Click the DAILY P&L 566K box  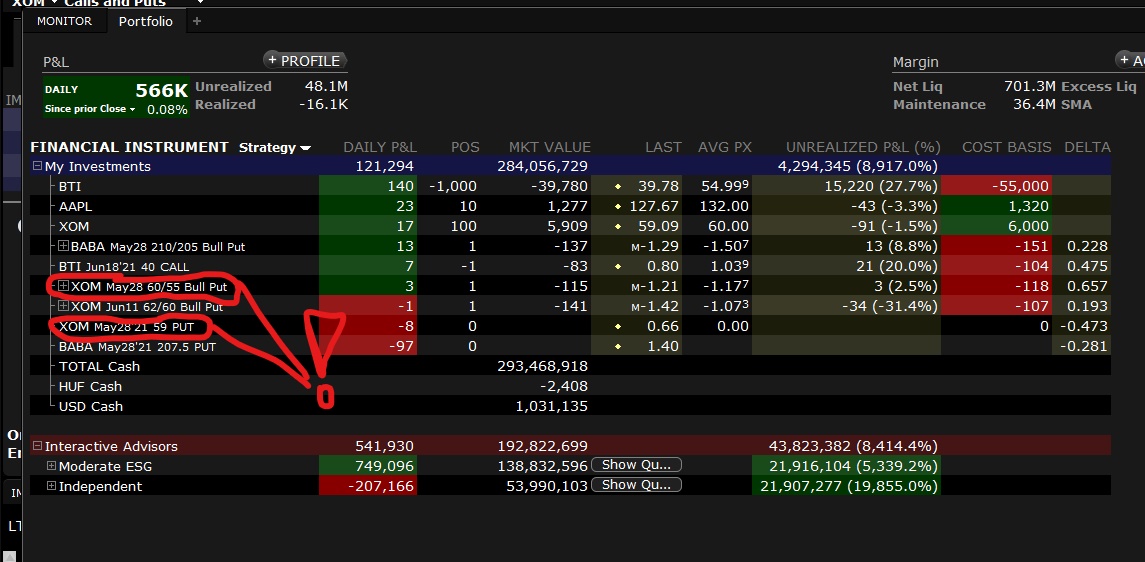click(x=115, y=97)
